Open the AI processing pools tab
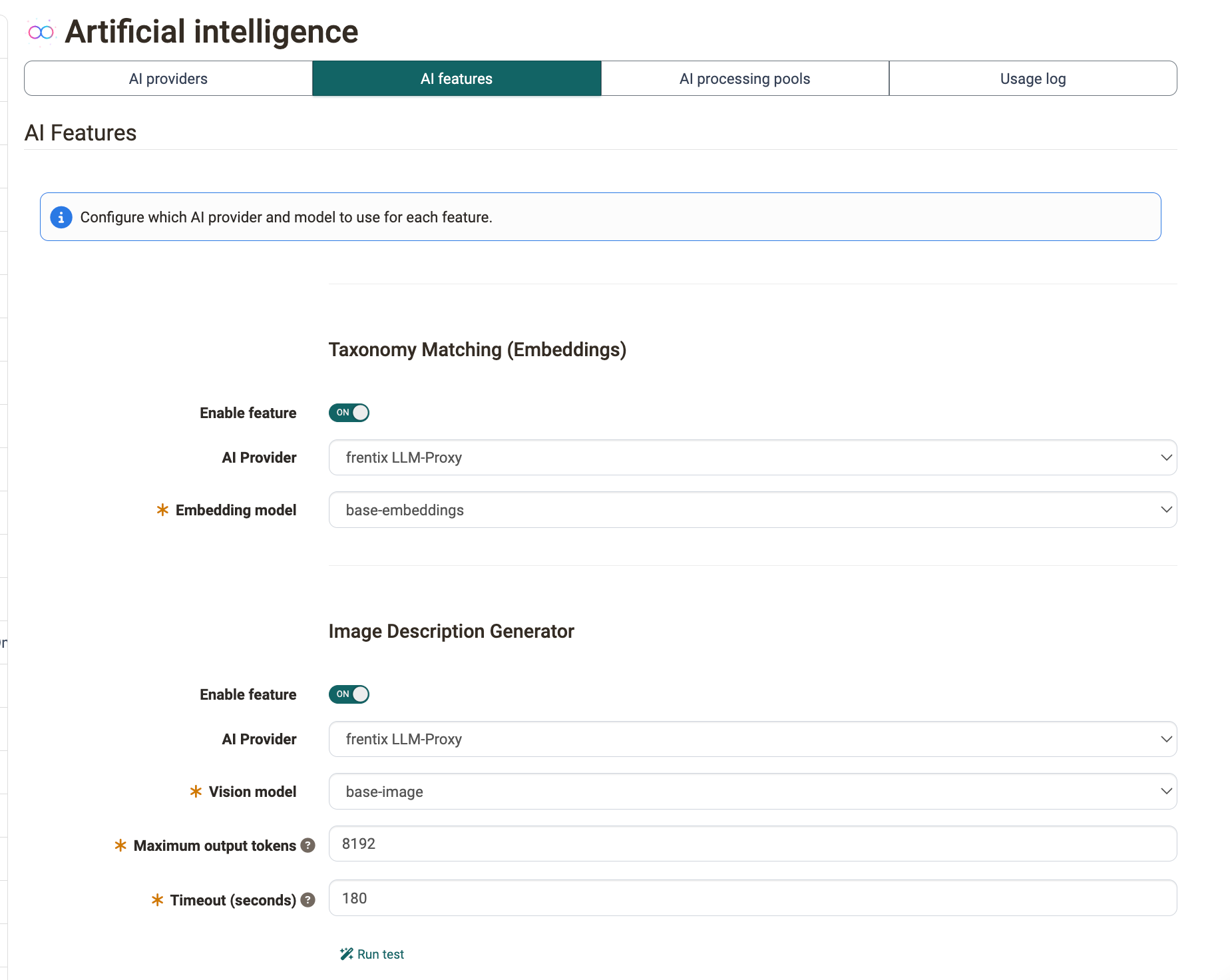Image resolution: width=1230 pixels, height=980 pixels. 745,79
